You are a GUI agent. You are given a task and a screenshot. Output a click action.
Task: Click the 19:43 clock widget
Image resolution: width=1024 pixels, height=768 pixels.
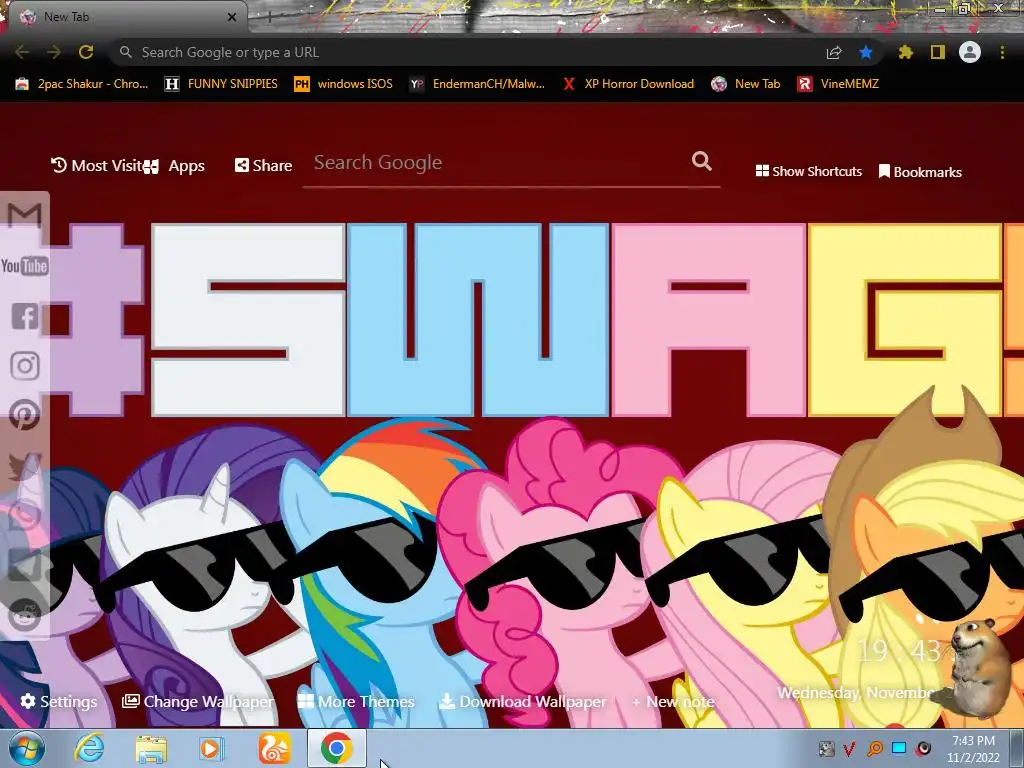coord(899,650)
